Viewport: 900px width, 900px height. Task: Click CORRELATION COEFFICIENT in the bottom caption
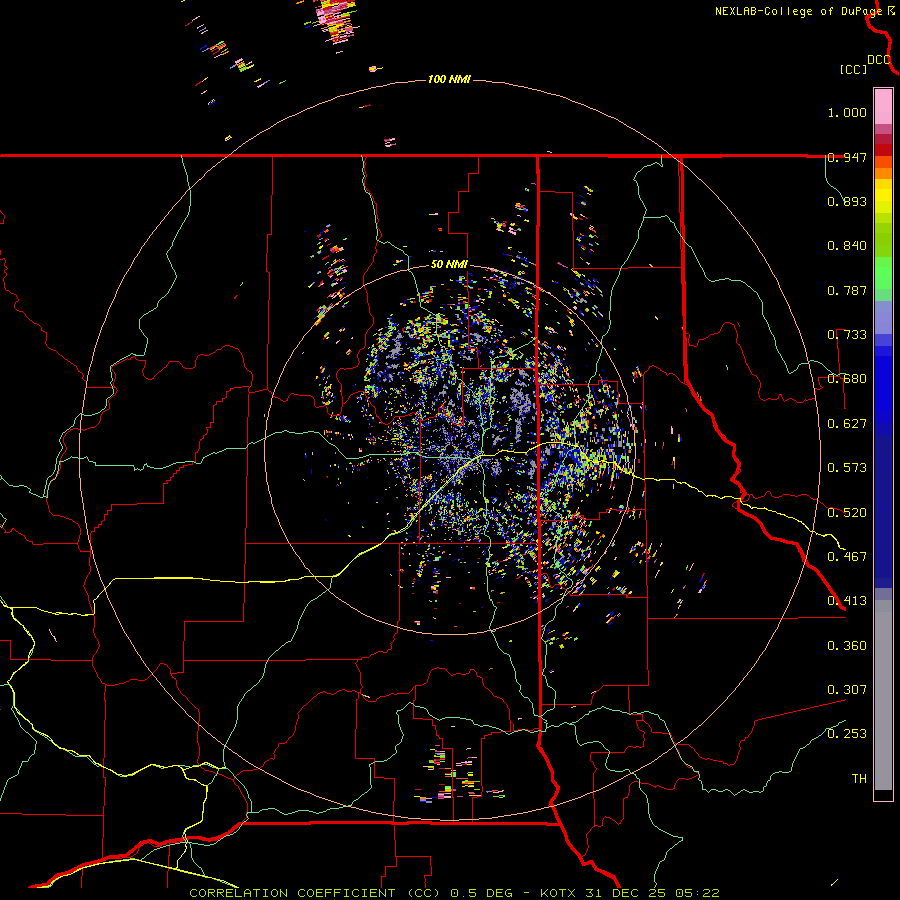tap(292, 893)
